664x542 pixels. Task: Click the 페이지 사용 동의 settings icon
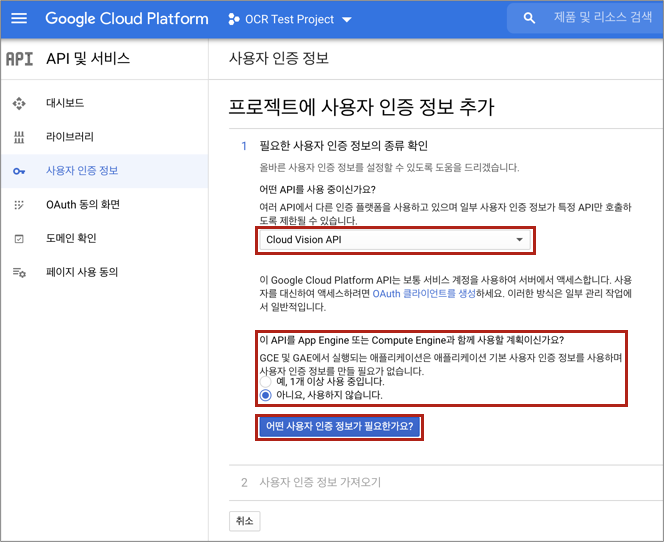[19, 272]
